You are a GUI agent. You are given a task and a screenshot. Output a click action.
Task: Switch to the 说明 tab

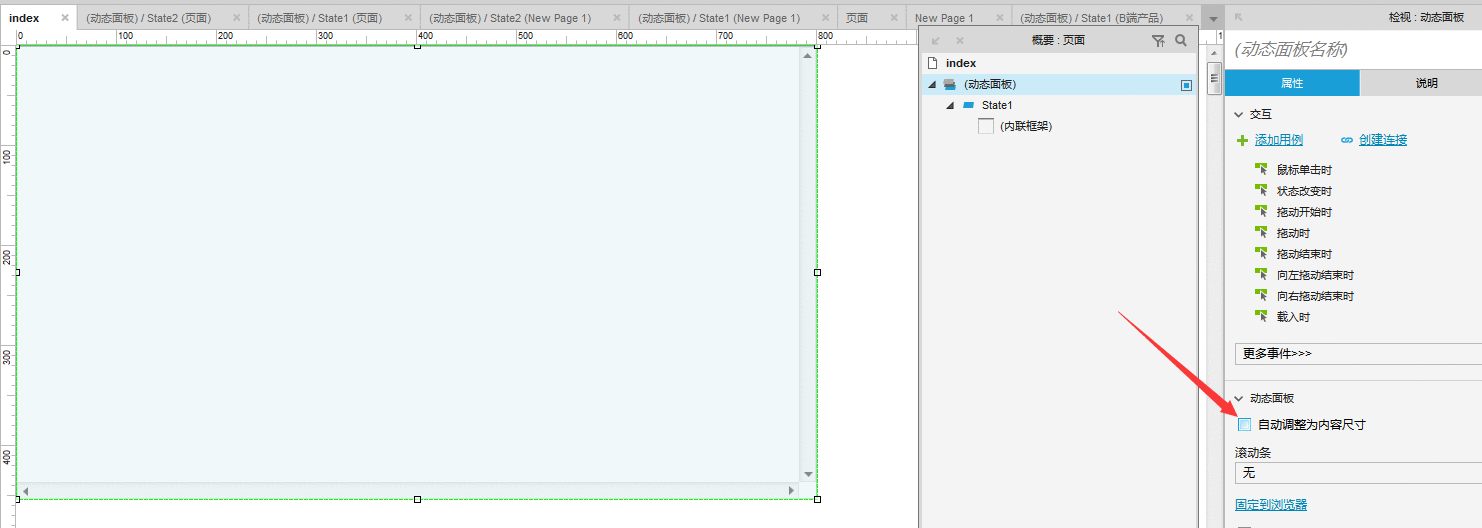1426,83
